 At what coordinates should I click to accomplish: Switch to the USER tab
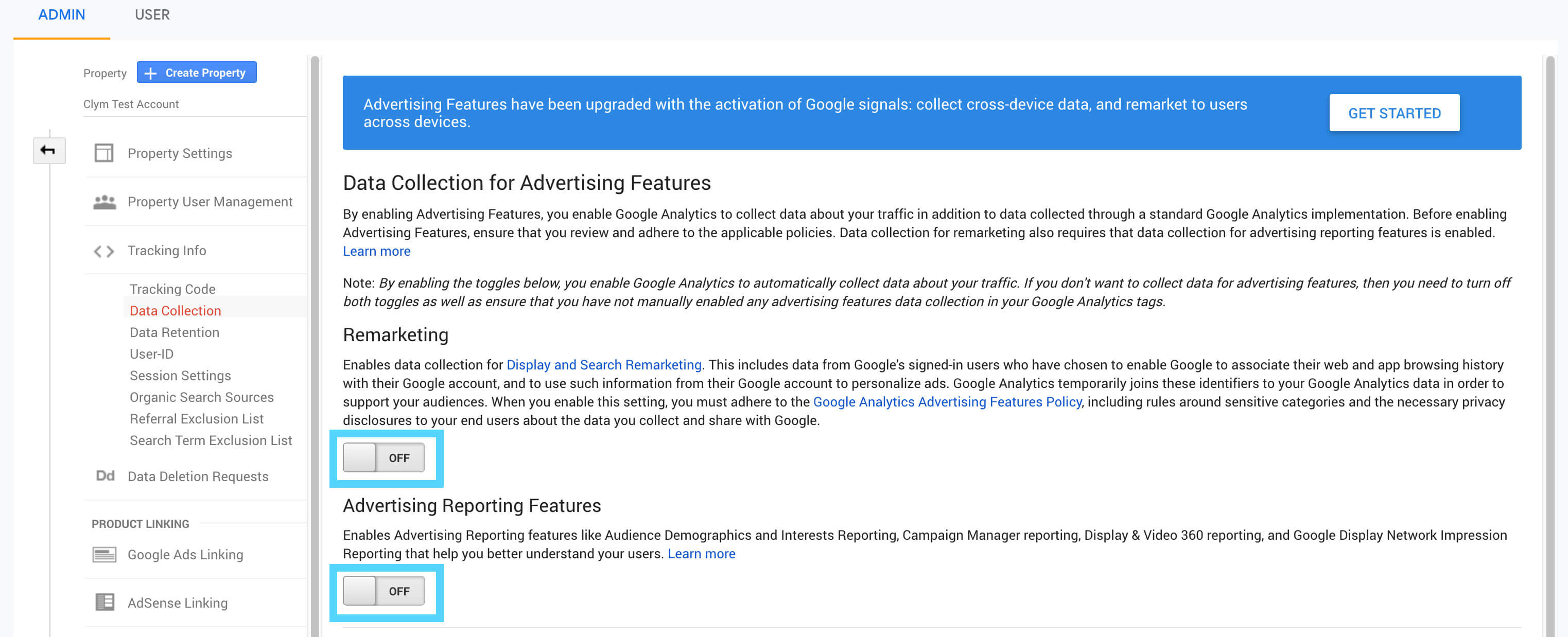pyautogui.click(x=152, y=14)
